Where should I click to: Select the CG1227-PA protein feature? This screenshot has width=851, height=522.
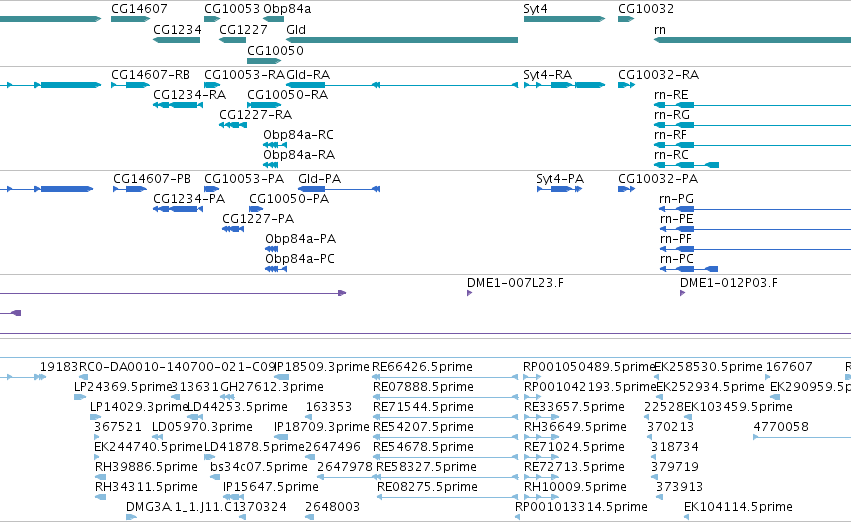coord(233,229)
